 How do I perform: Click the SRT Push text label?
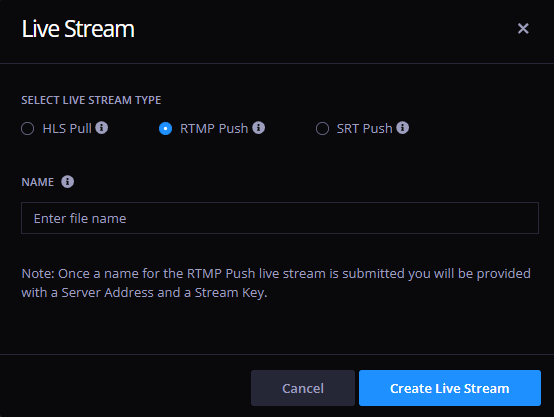click(364, 129)
